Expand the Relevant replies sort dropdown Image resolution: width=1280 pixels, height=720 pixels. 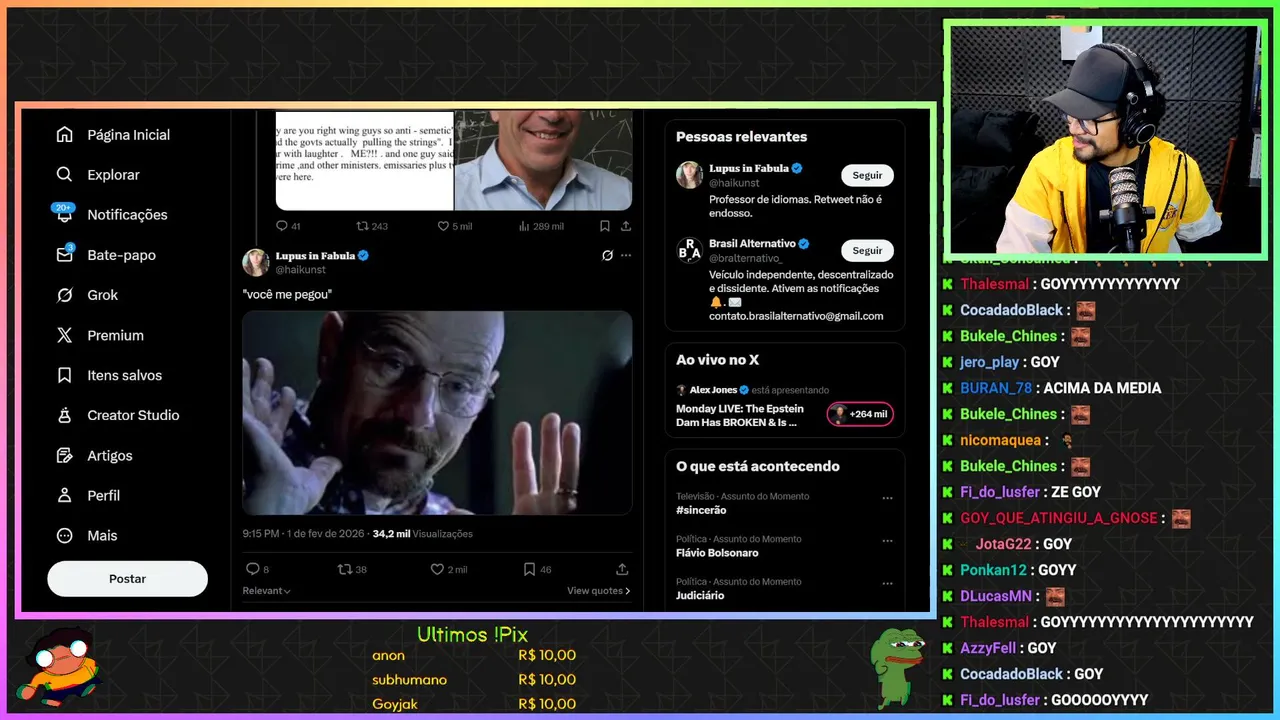pyautogui.click(x=266, y=591)
